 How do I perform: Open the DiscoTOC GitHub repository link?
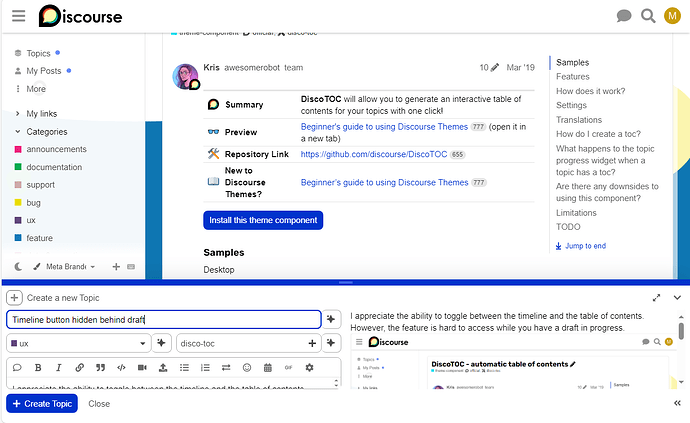tap(374, 154)
